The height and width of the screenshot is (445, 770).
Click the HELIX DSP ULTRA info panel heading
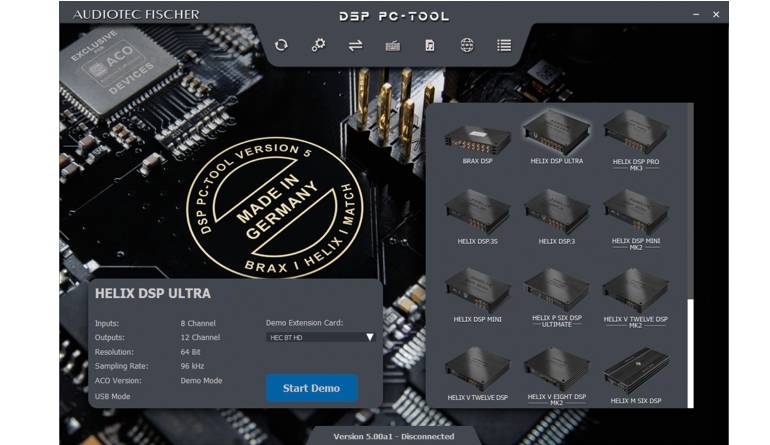[153, 293]
